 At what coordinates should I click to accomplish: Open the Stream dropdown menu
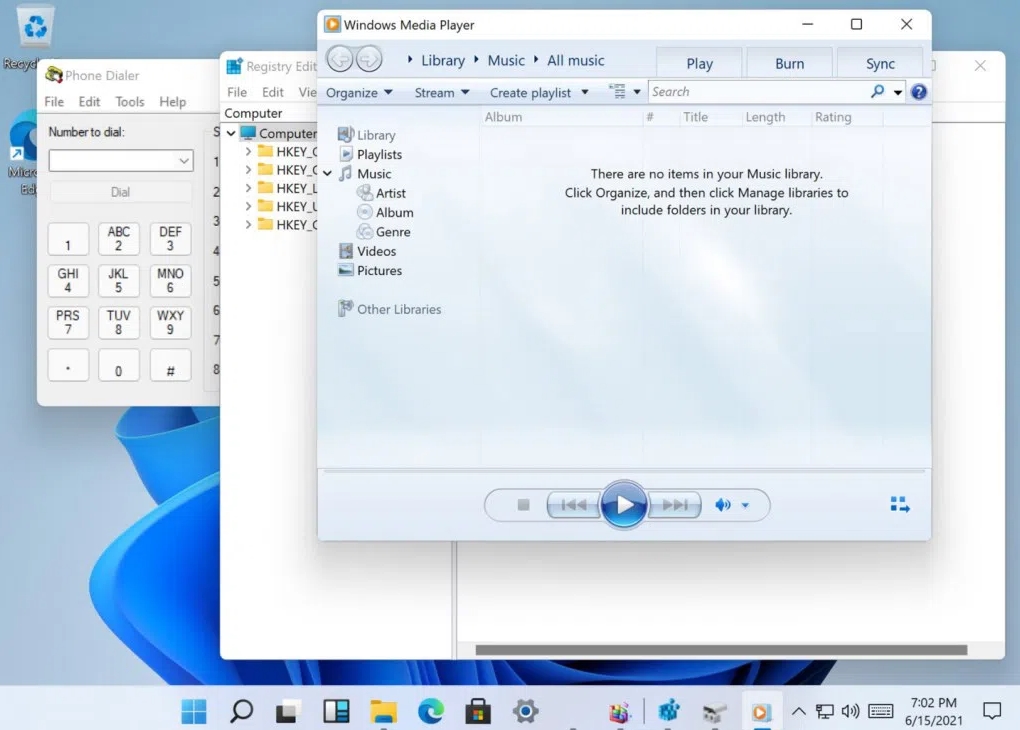[441, 93]
